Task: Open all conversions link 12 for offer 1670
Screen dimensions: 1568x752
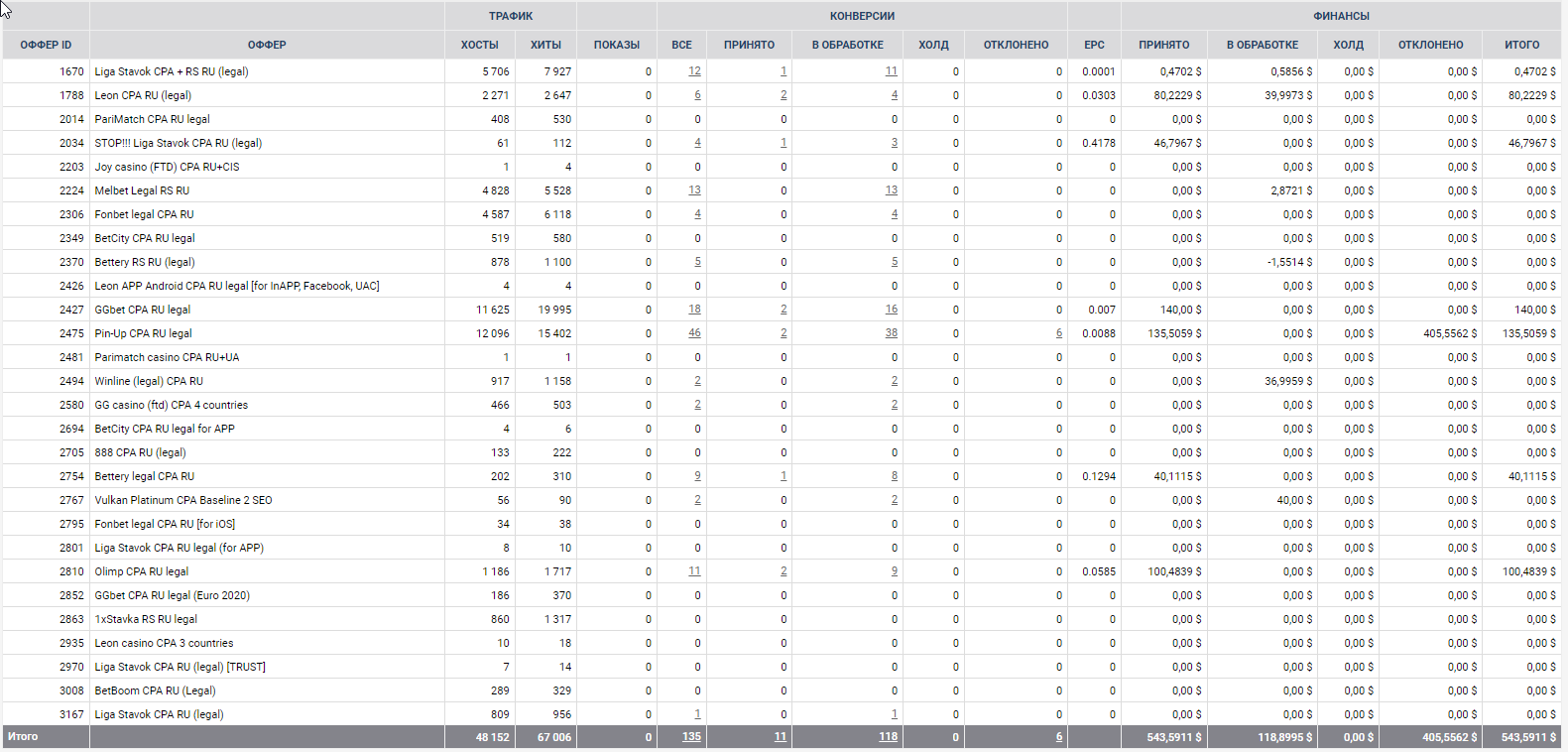Action: click(x=694, y=71)
